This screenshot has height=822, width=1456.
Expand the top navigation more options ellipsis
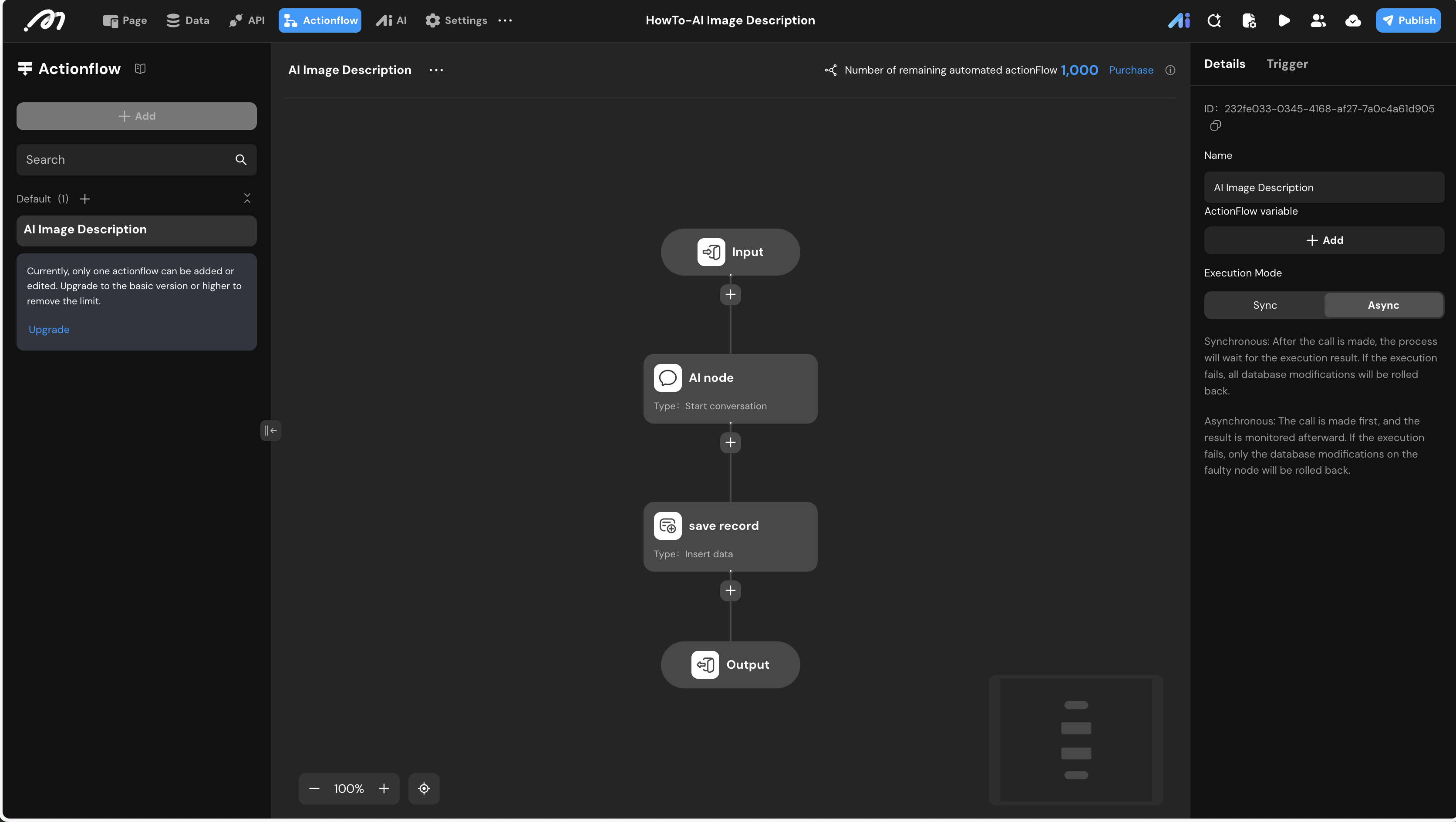pyautogui.click(x=505, y=21)
